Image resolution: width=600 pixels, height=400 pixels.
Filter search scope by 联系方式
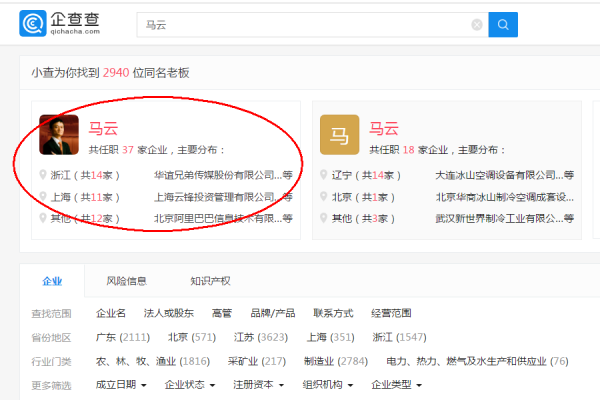click(x=333, y=313)
